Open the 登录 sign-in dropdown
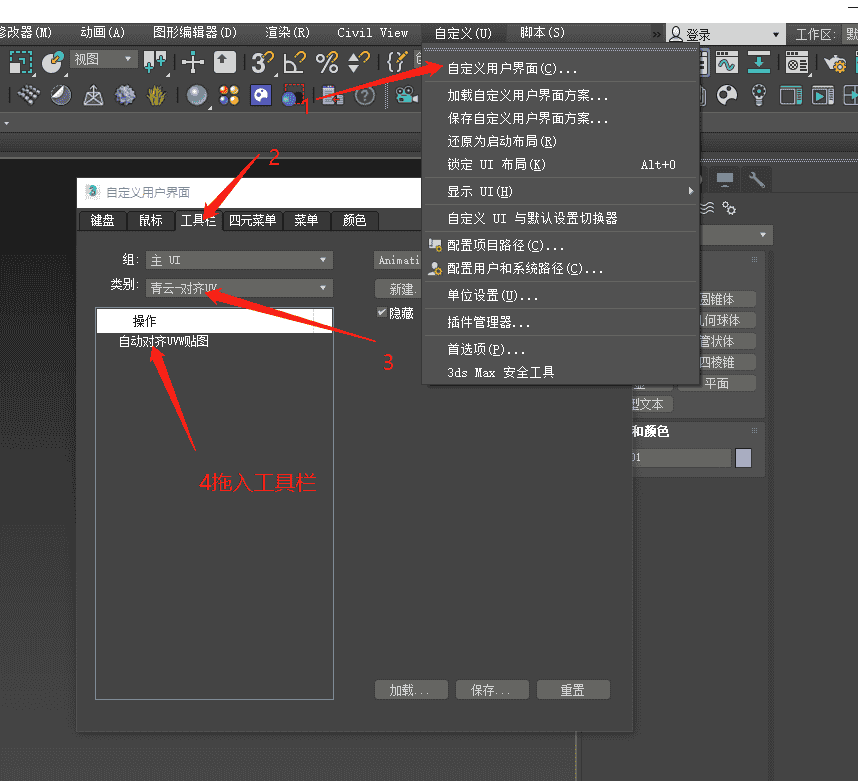The image size is (858, 781). coord(726,34)
